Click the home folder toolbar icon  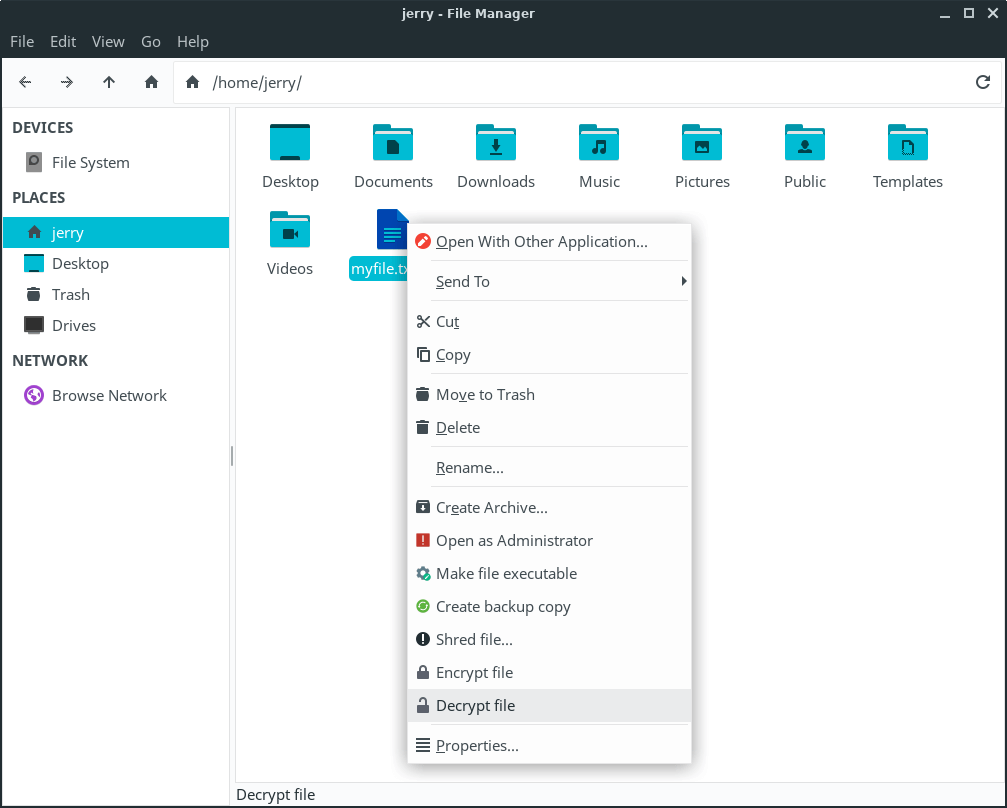[x=151, y=82]
